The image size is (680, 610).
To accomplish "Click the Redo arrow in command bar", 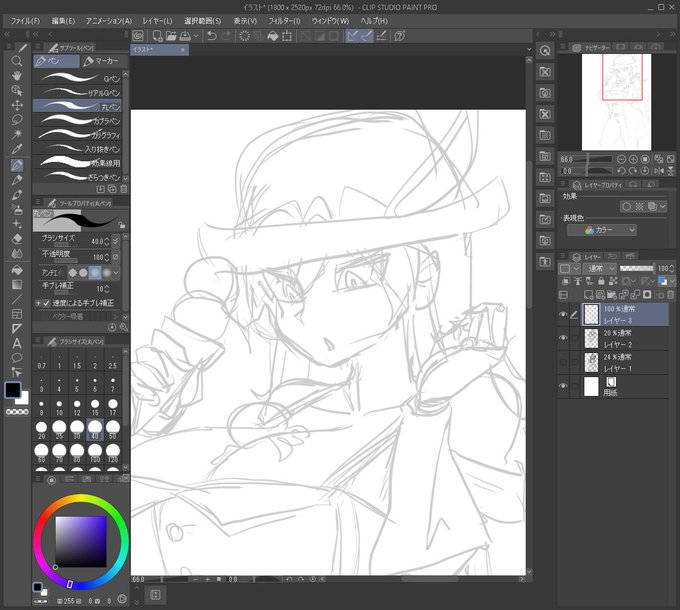I will (x=226, y=36).
